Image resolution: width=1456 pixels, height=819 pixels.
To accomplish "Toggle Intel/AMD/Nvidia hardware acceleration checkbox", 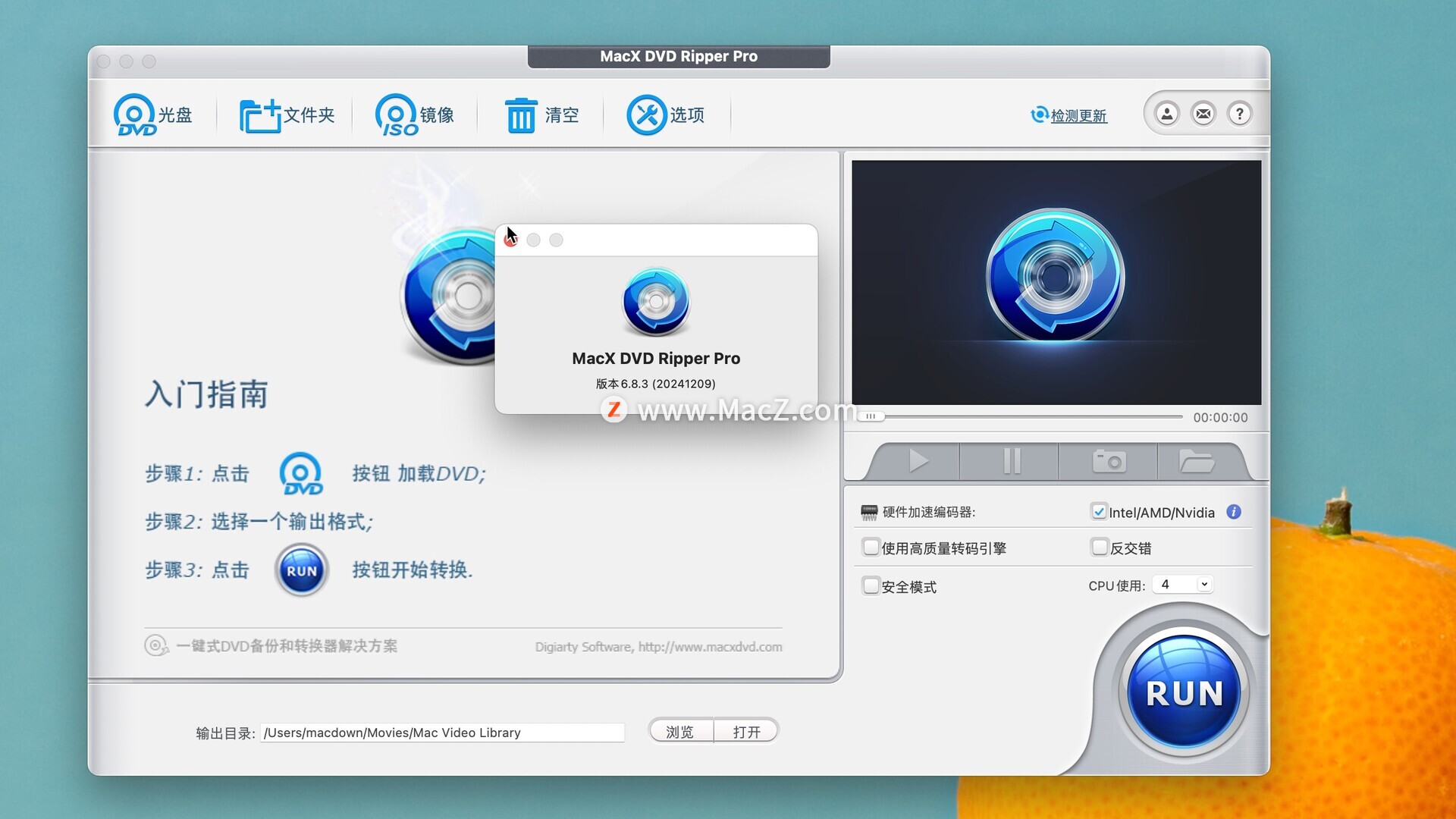I will click(1099, 512).
